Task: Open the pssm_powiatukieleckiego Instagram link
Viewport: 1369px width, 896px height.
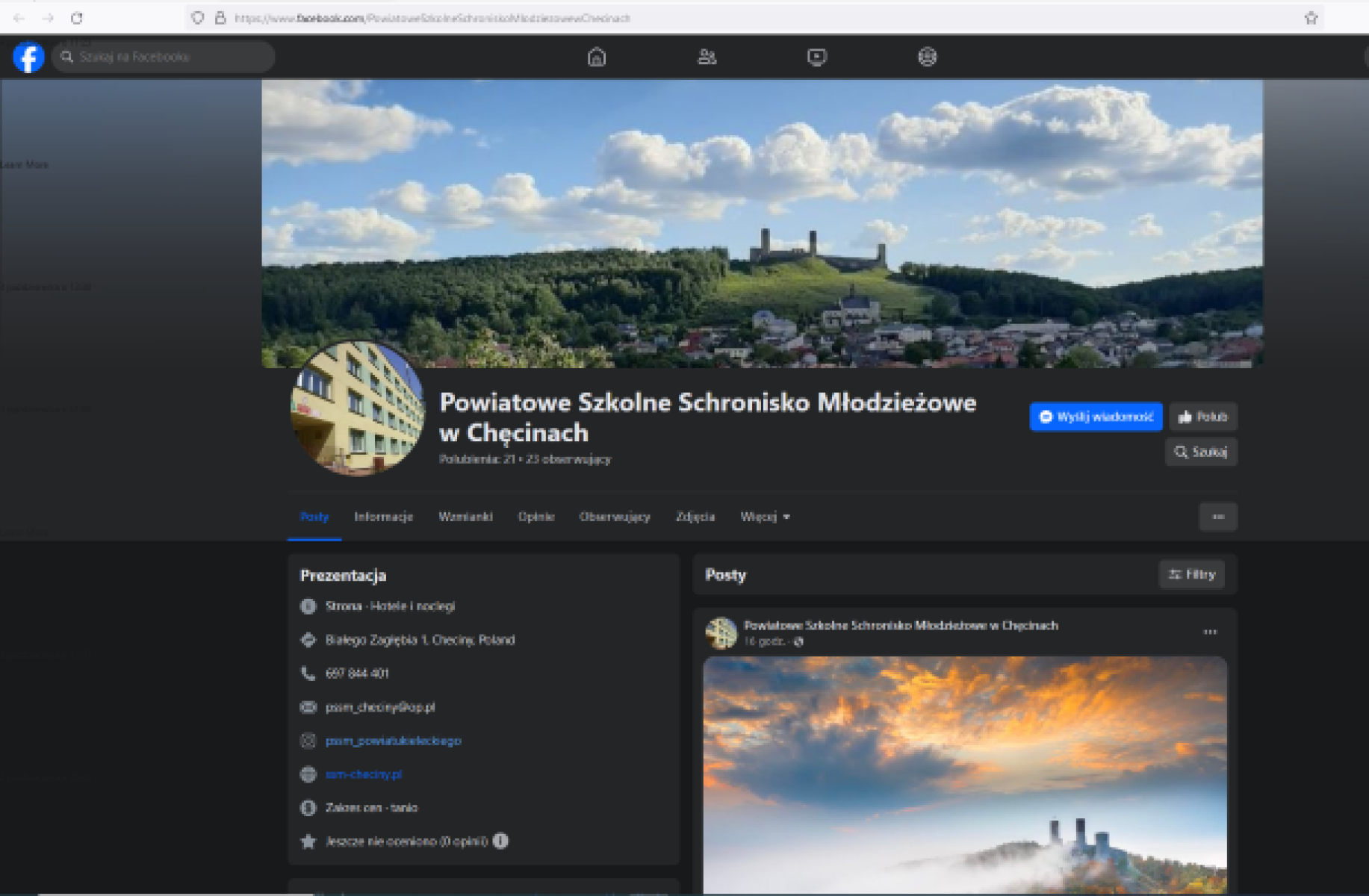Action: coord(393,741)
